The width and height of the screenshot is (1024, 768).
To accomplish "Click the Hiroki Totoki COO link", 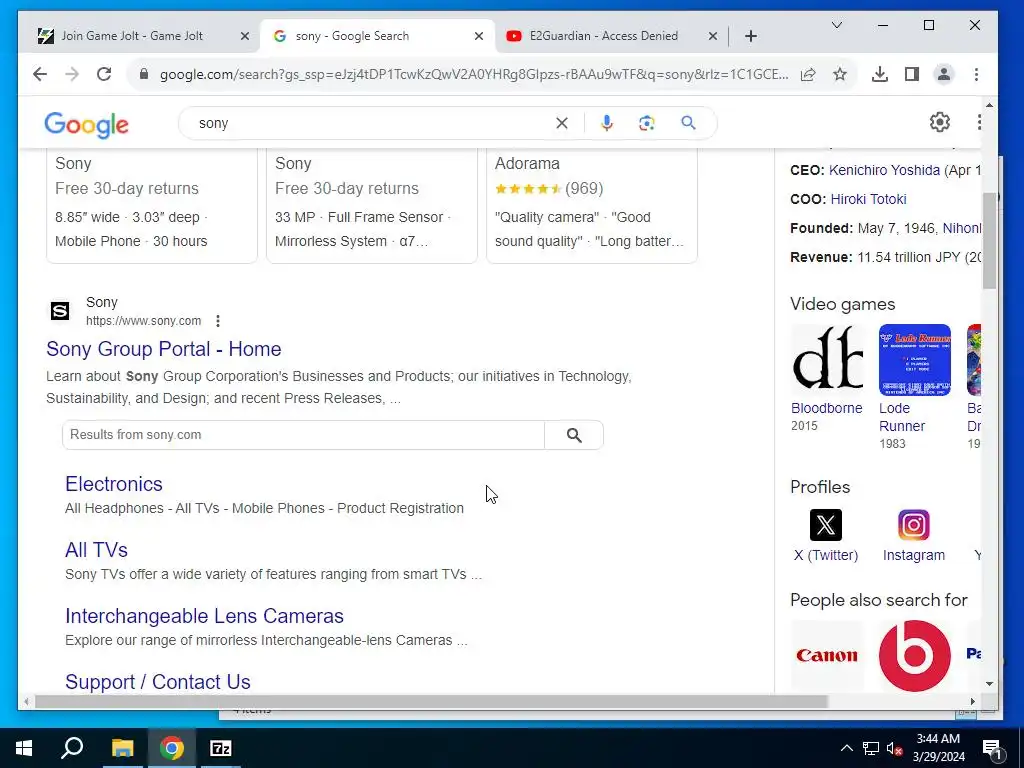I will 868,199.
